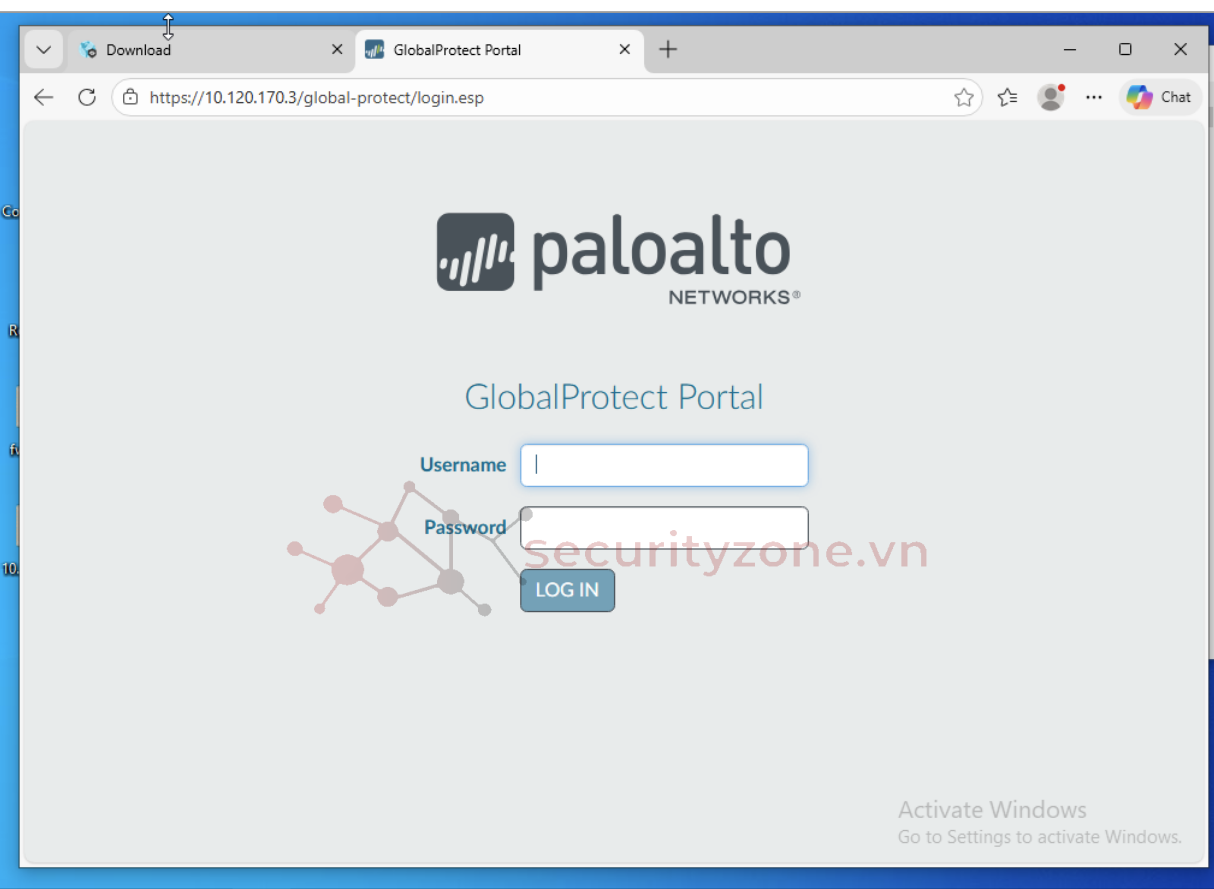The image size is (1214, 889).
Task: Open the browser profile avatar
Action: point(1050,97)
